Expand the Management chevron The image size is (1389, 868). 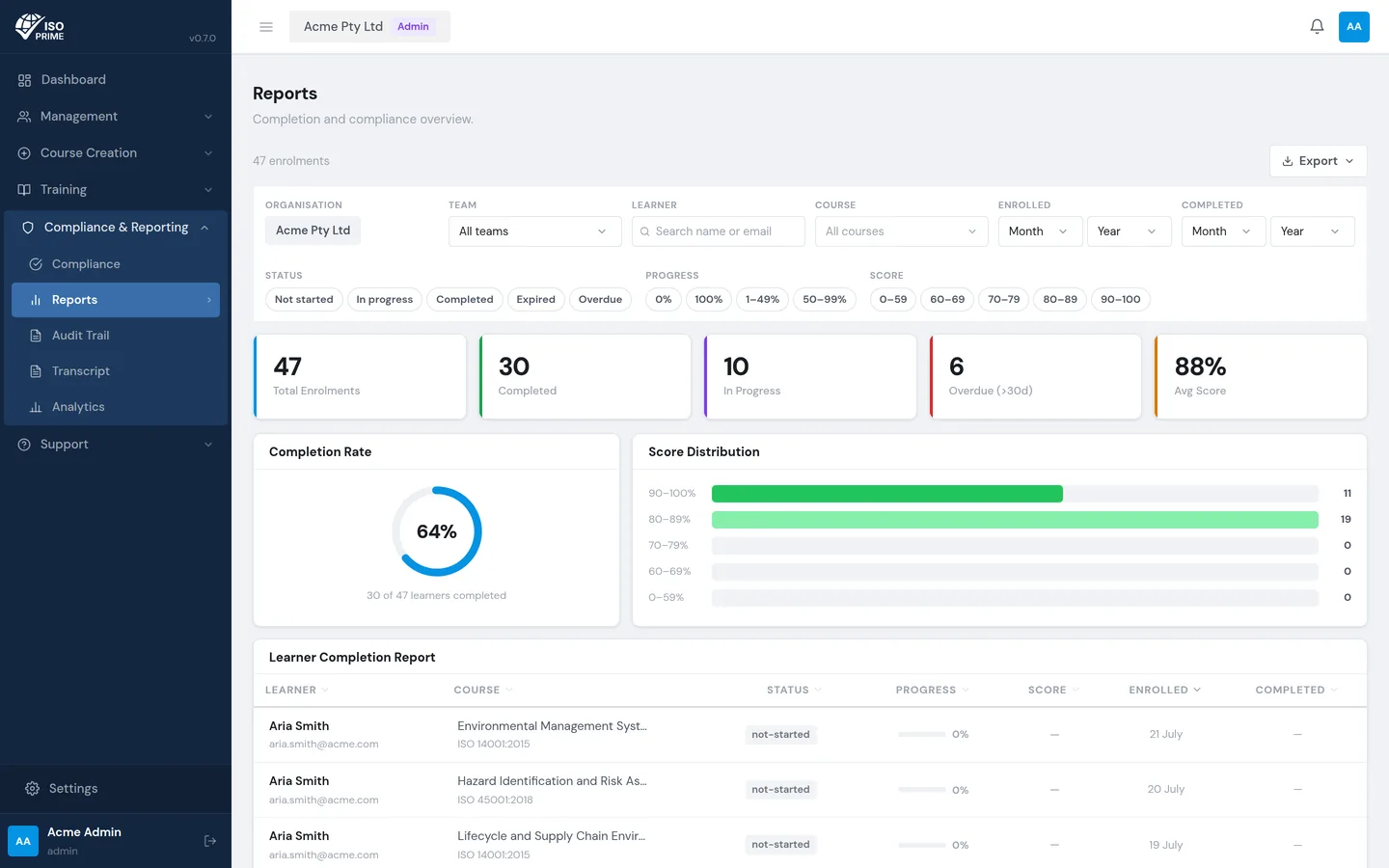208,117
